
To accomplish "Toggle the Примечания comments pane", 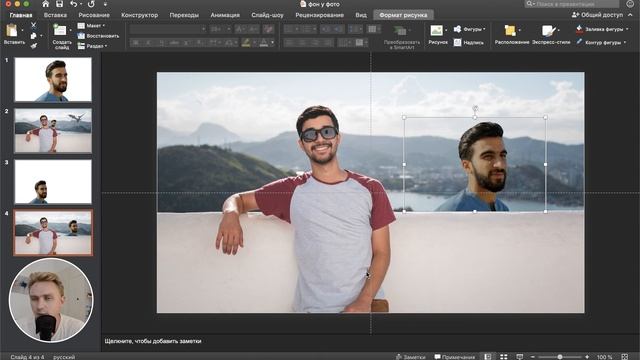I will click(x=454, y=357).
